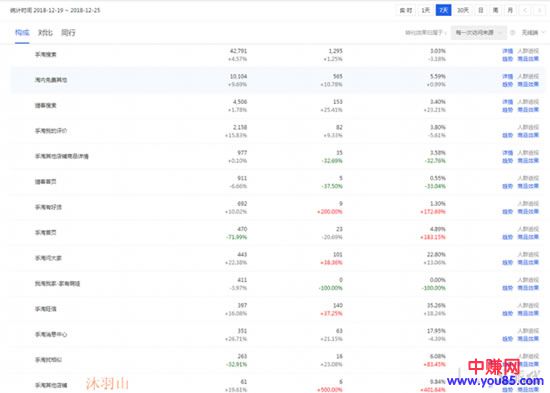
Task: Switch to the 对比 tab
Action: pyautogui.click(x=45, y=33)
